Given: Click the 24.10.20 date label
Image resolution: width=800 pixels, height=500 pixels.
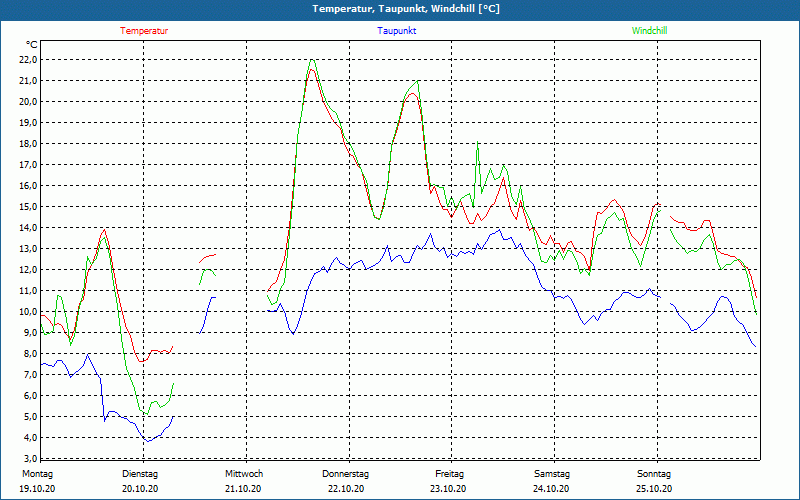Looking at the screenshot, I should point(551,489).
